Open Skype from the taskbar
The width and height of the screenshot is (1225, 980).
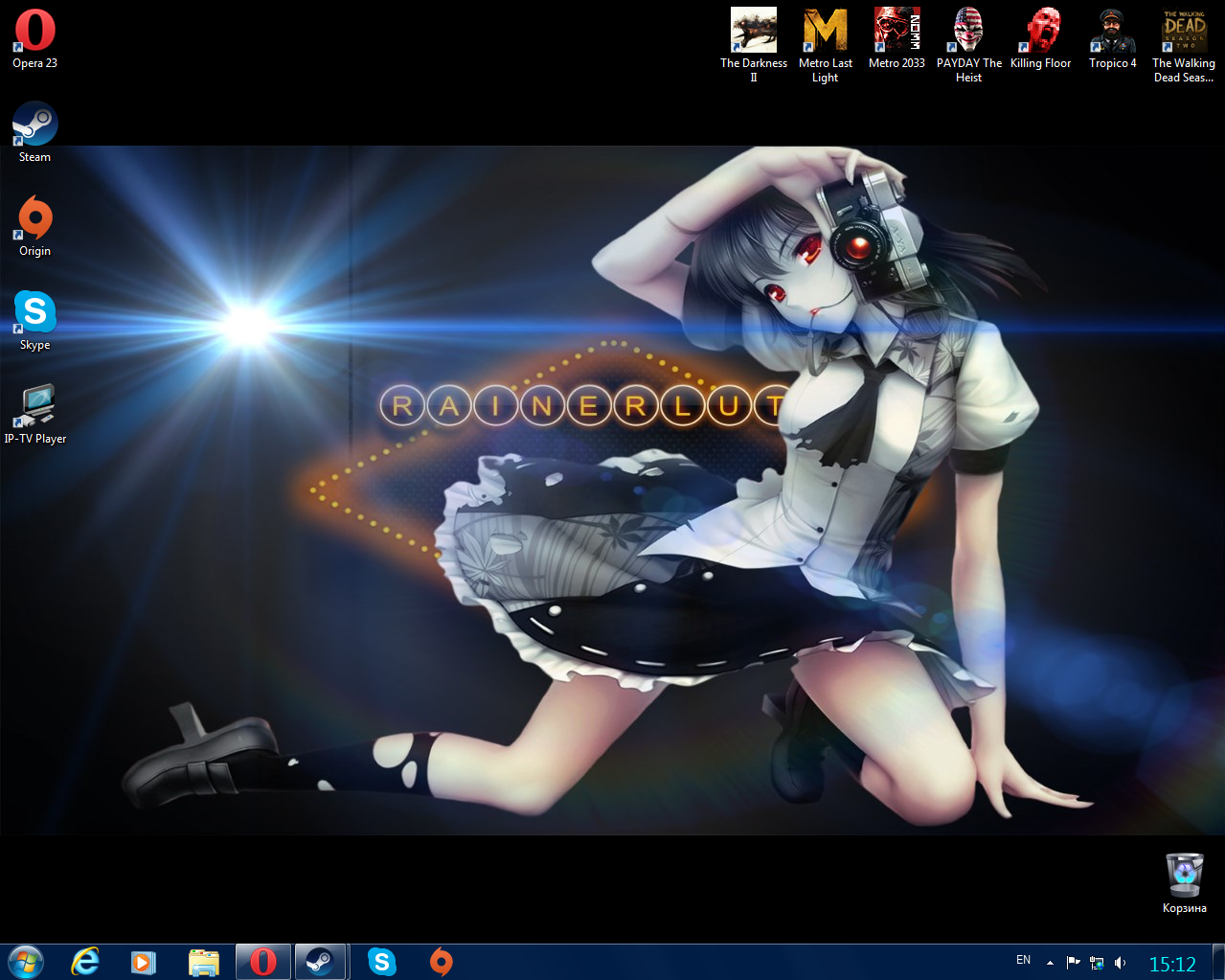click(382, 962)
